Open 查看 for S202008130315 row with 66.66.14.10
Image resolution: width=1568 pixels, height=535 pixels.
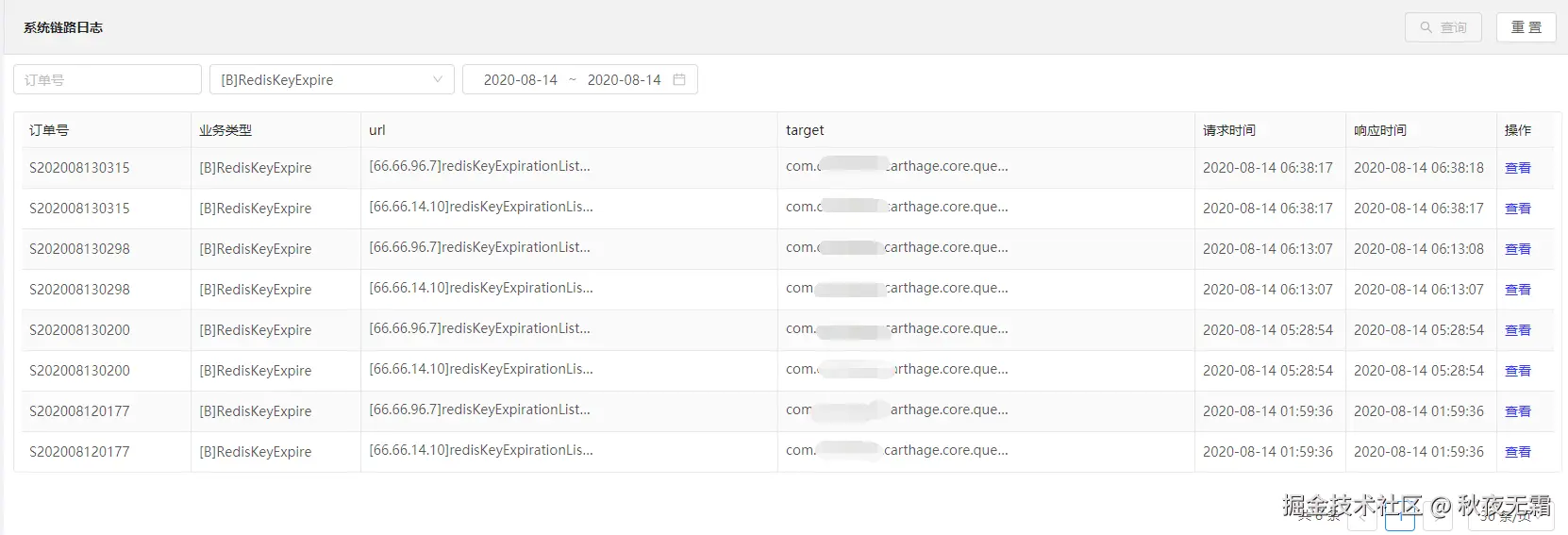click(x=1518, y=209)
